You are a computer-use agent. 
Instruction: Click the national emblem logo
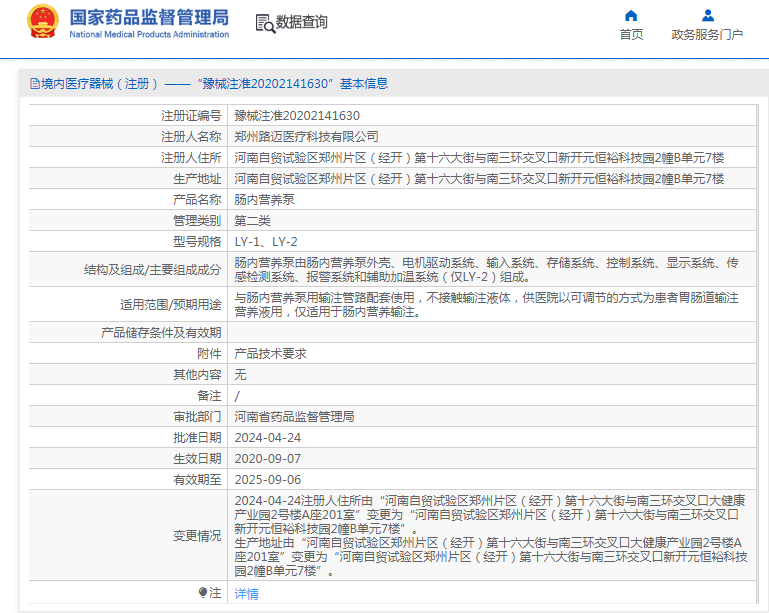pyautogui.click(x=43, y=22)
